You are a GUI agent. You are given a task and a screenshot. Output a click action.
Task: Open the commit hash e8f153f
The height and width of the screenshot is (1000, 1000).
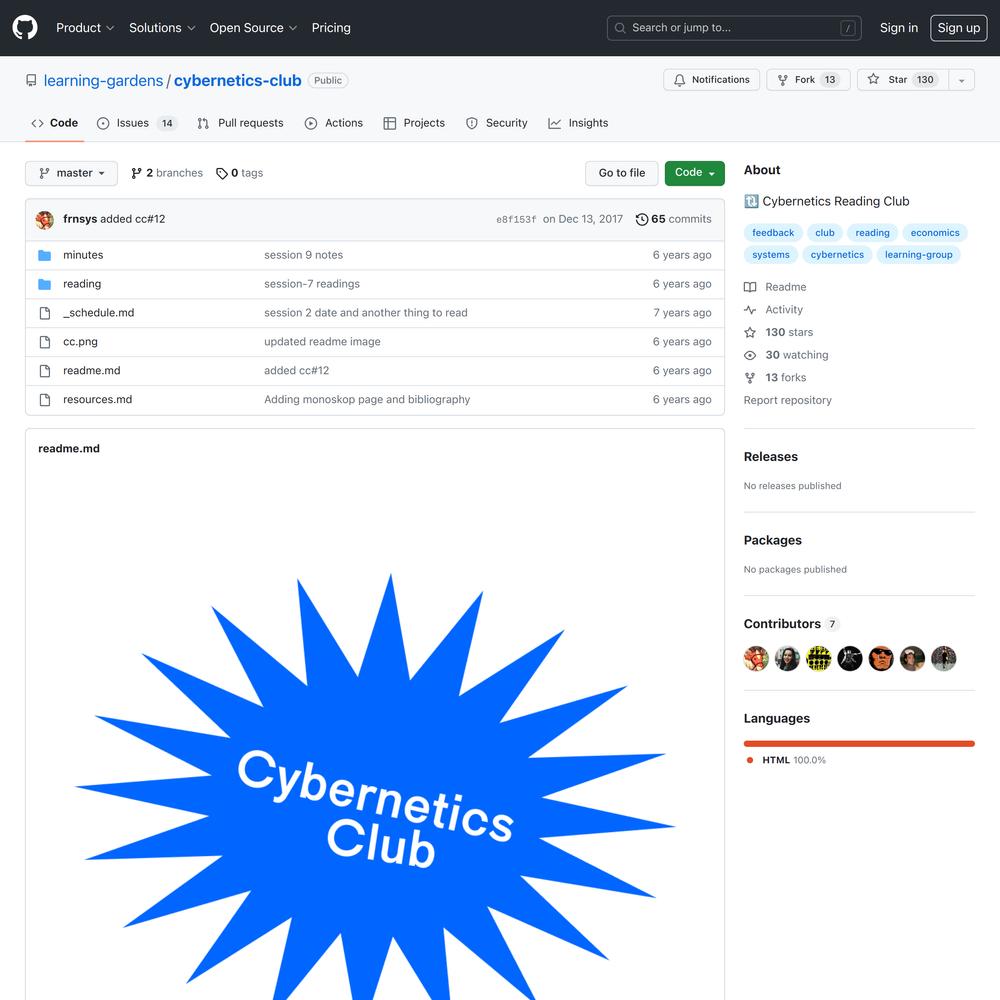516,219
